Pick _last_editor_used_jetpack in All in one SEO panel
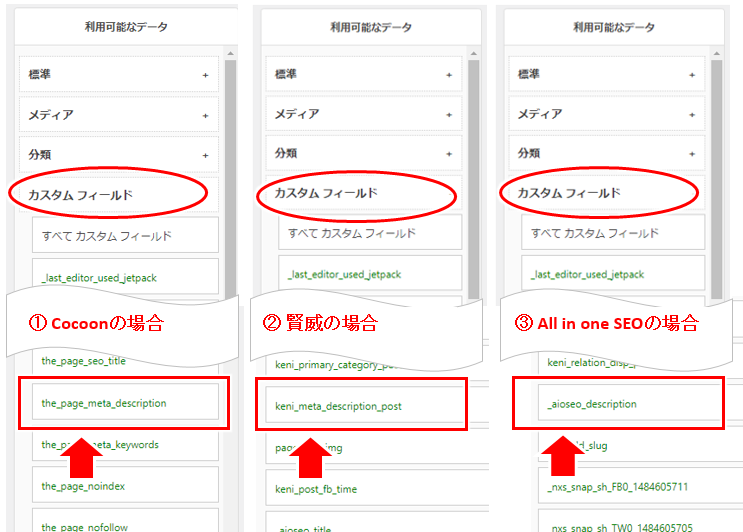 pyautogui.click(x=613, y=273)
